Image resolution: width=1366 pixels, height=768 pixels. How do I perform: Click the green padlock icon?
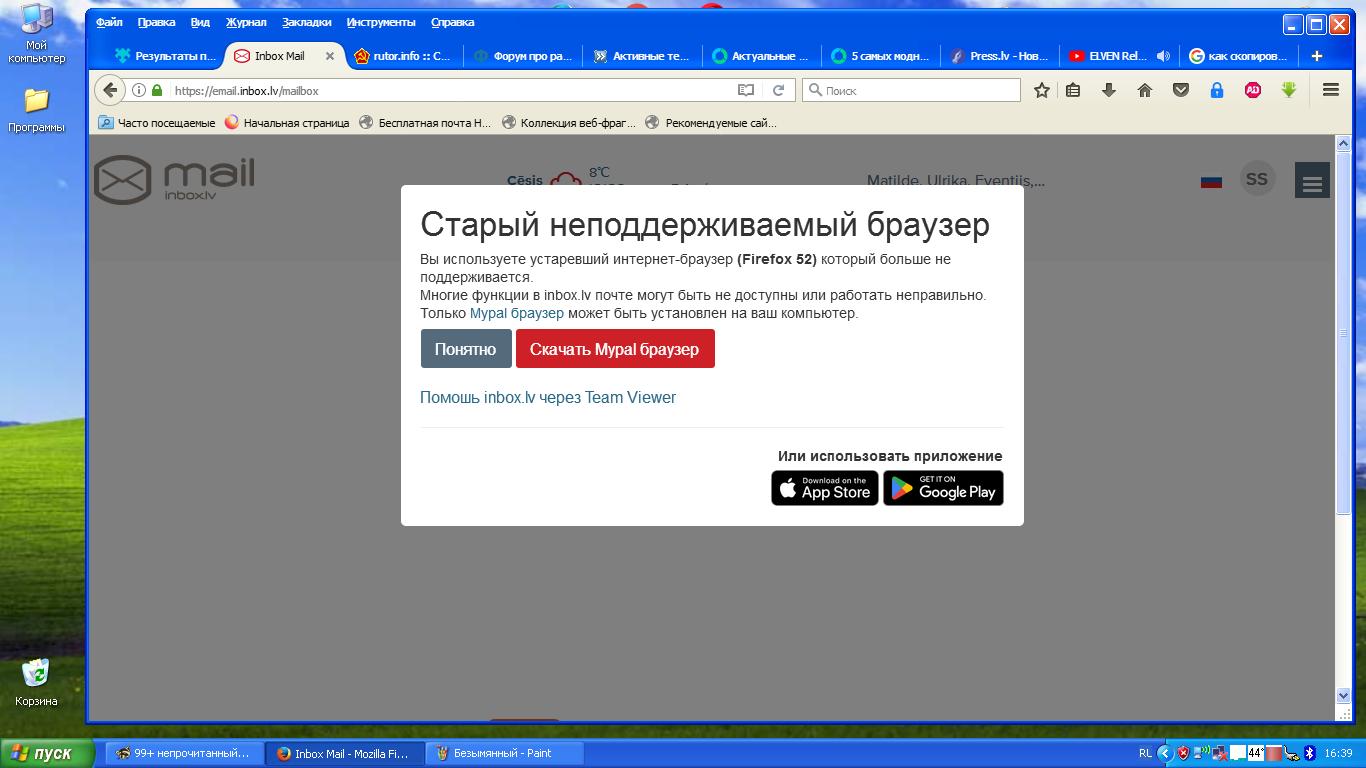click(156, 90)
